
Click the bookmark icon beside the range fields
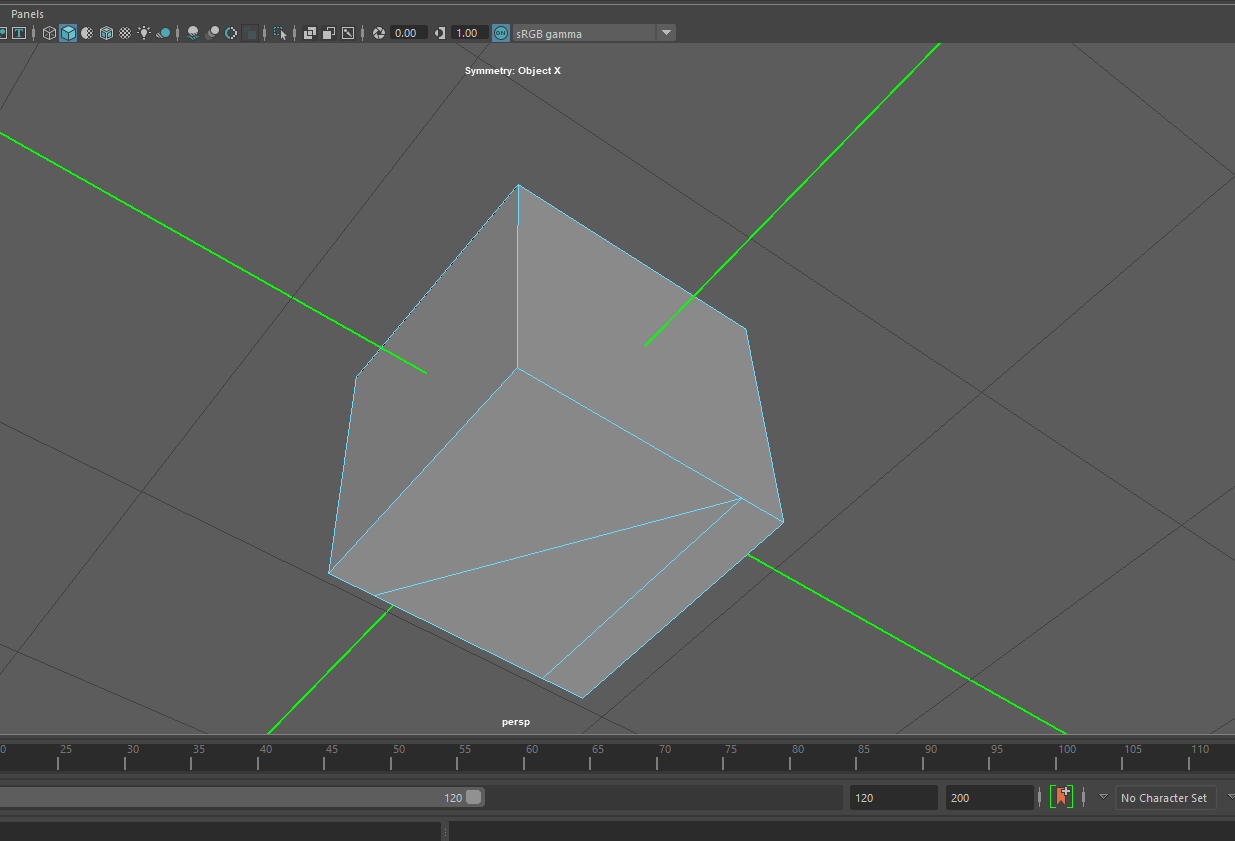[1061, 797]
